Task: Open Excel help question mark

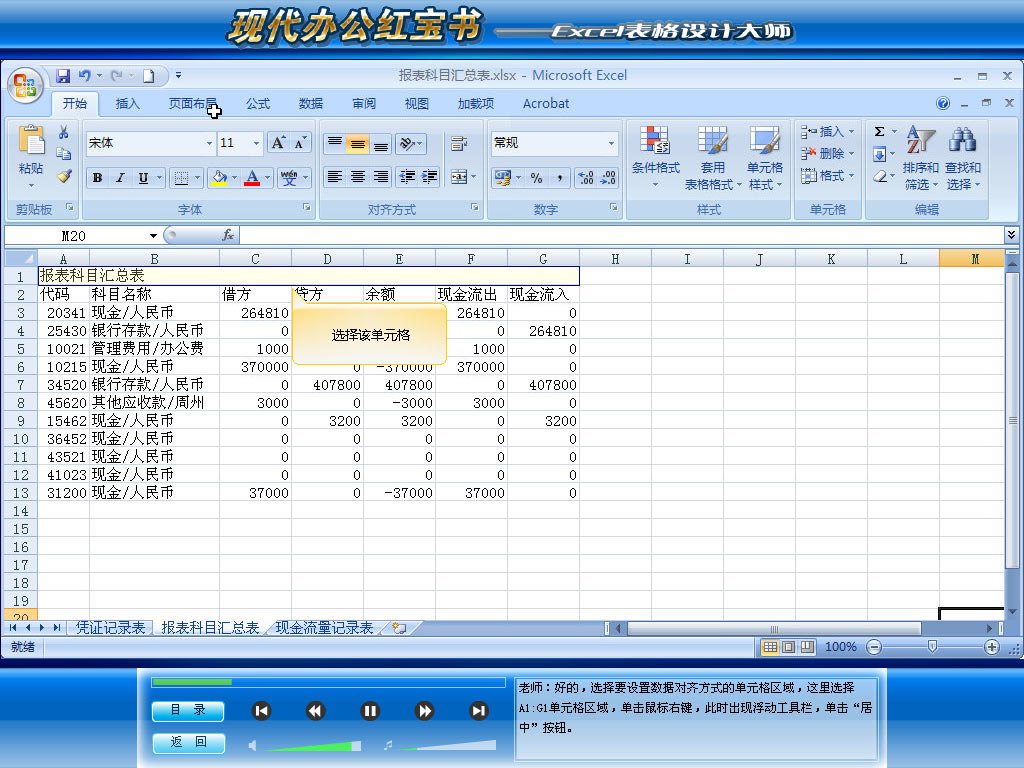Action: pos(943,103)
